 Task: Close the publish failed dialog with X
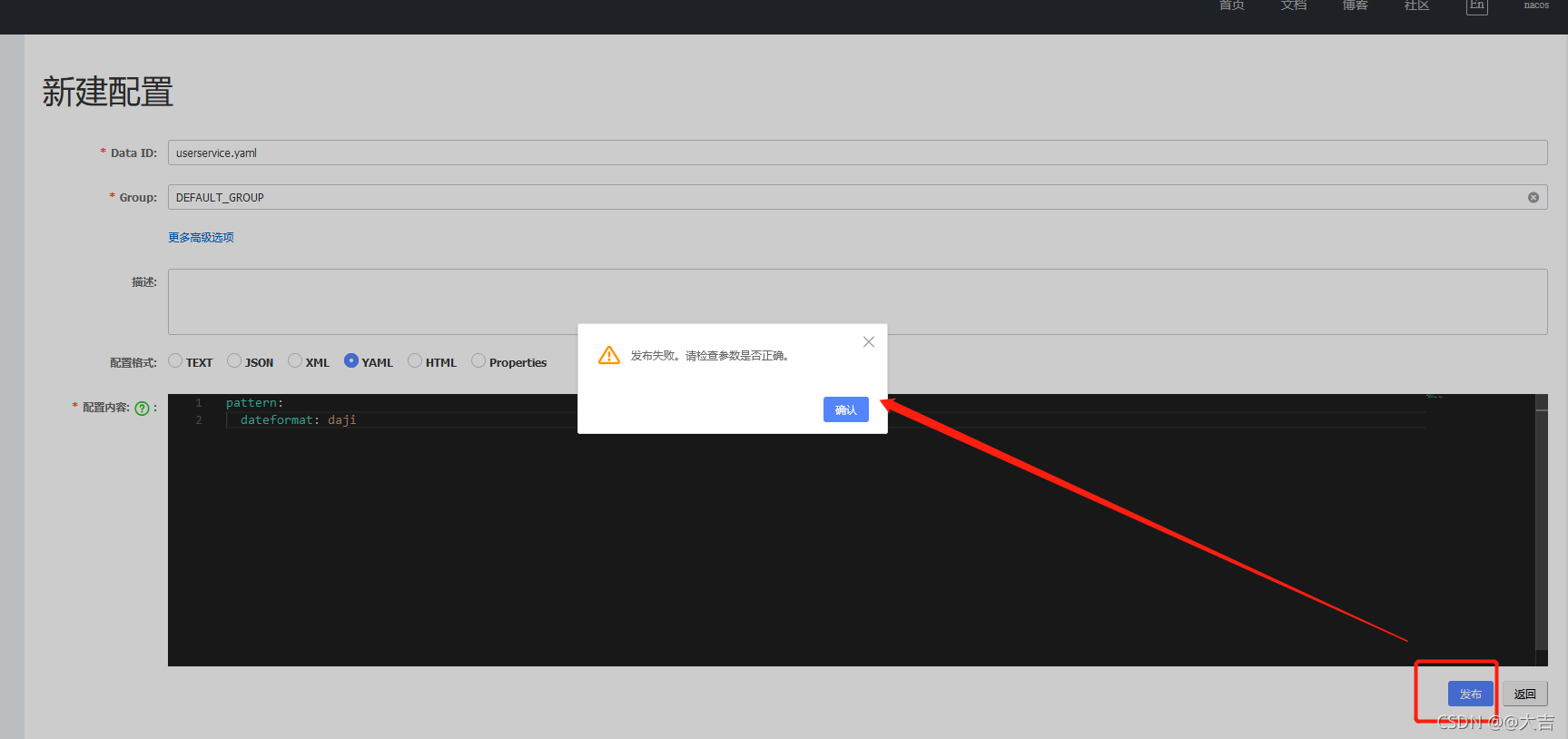click(869, 342)
